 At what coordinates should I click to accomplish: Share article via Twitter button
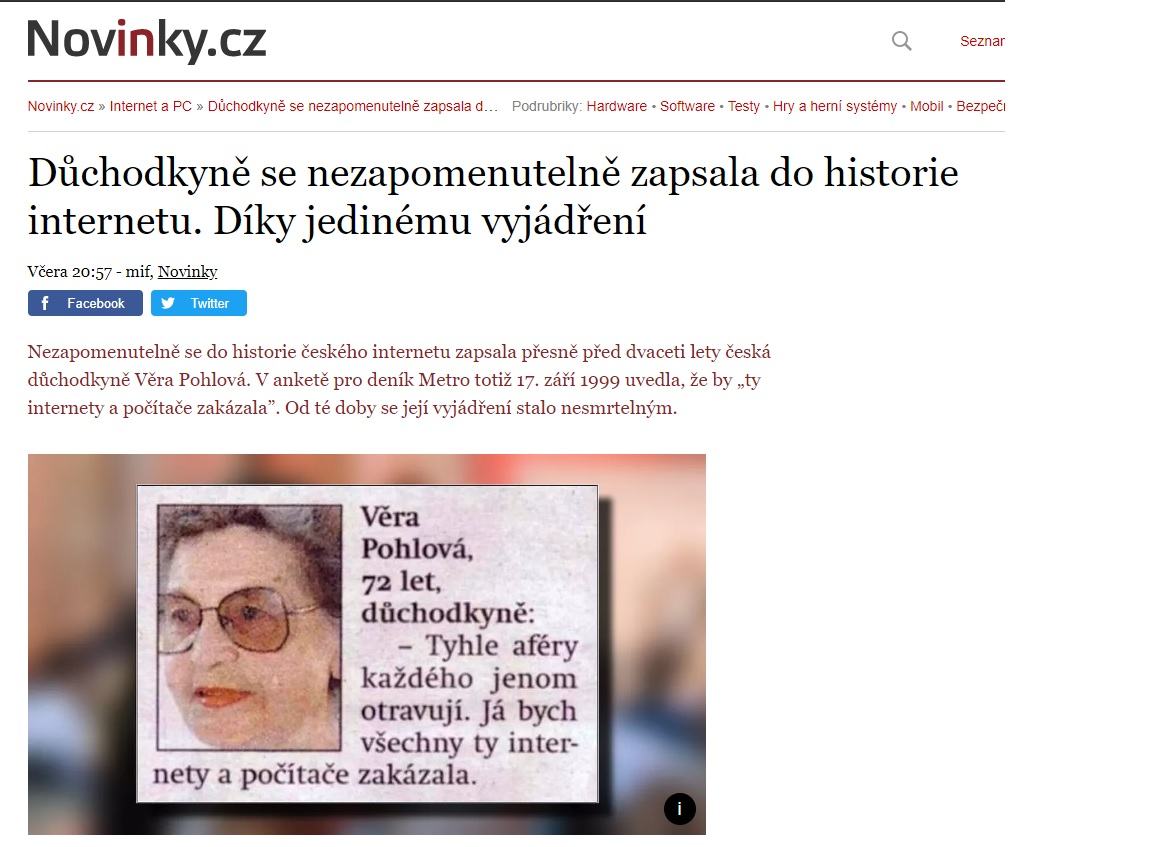point(199,303)
